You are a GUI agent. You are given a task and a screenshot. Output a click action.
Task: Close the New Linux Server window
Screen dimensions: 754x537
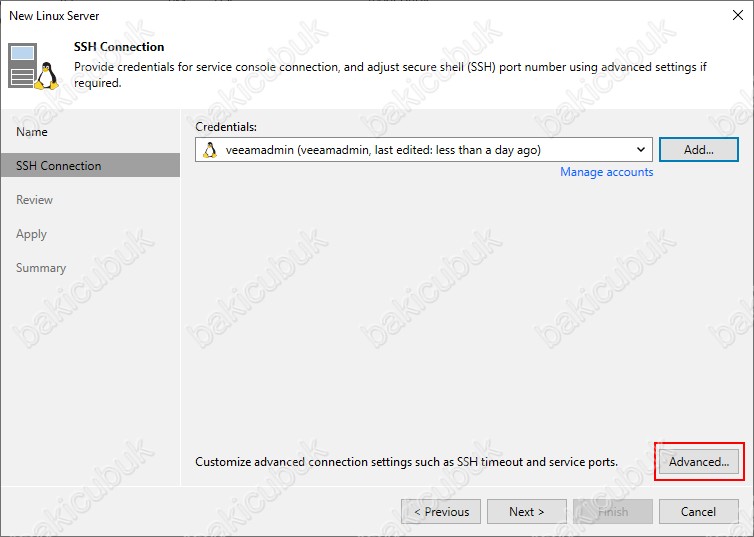pos(737,15)
